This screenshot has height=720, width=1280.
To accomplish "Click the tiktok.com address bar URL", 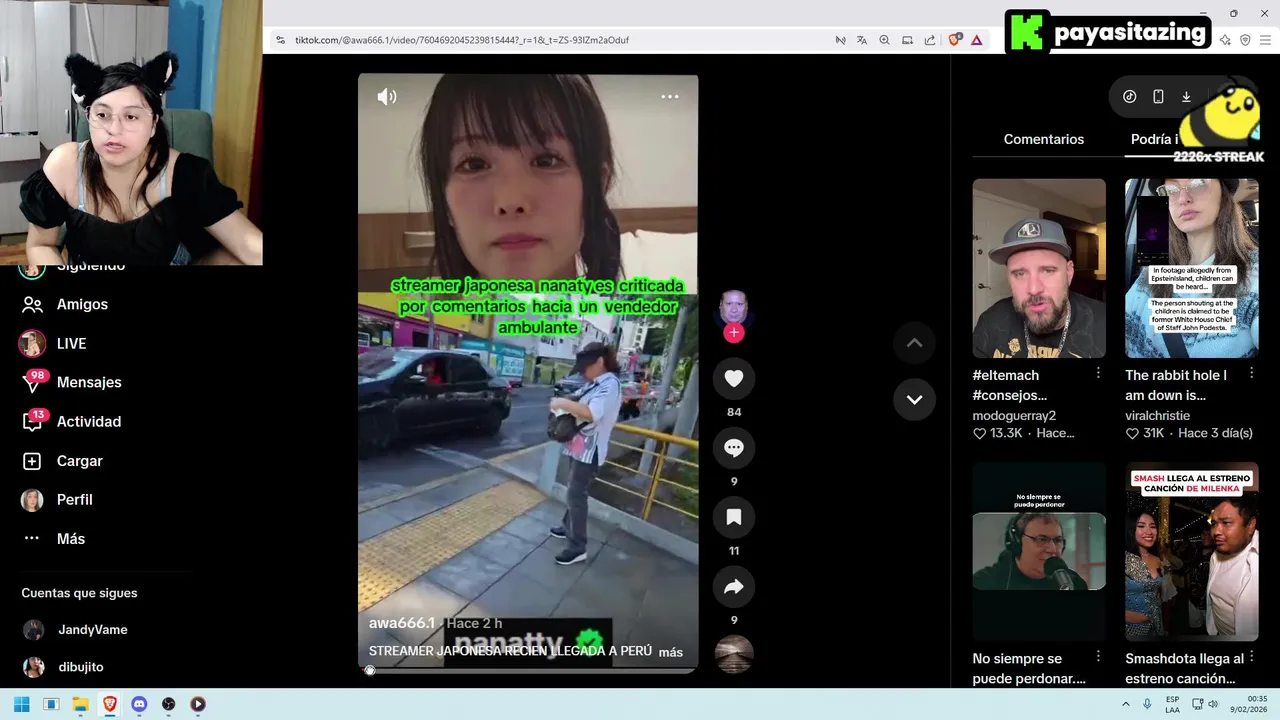I will (x=462, y=40).
